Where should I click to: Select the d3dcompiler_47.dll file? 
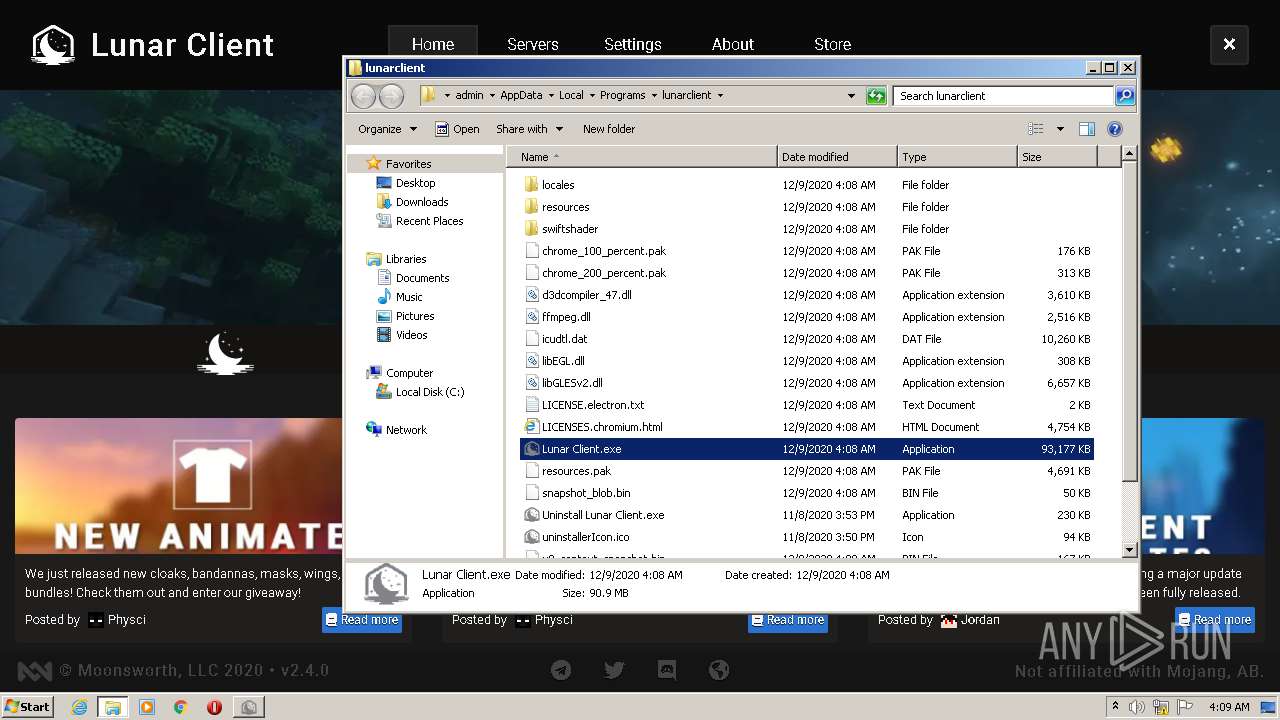point(586,295)
